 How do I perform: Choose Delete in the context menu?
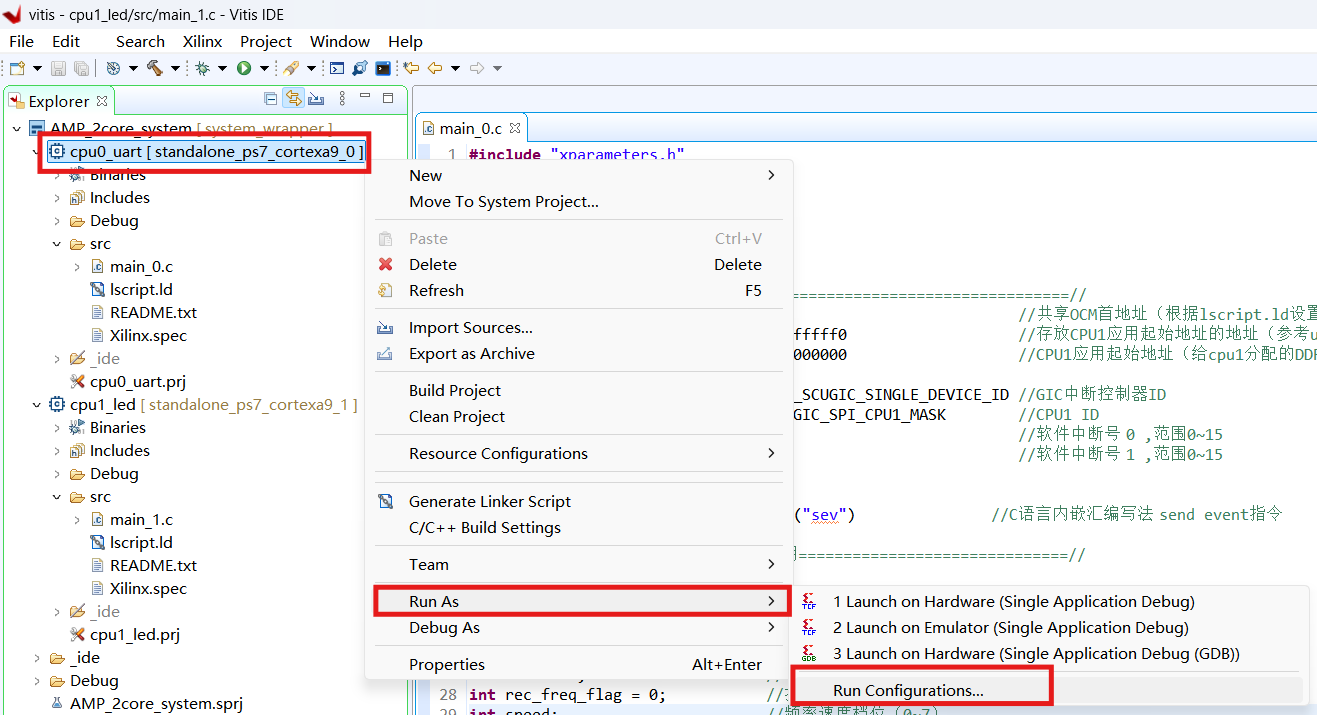coord(579,265)
